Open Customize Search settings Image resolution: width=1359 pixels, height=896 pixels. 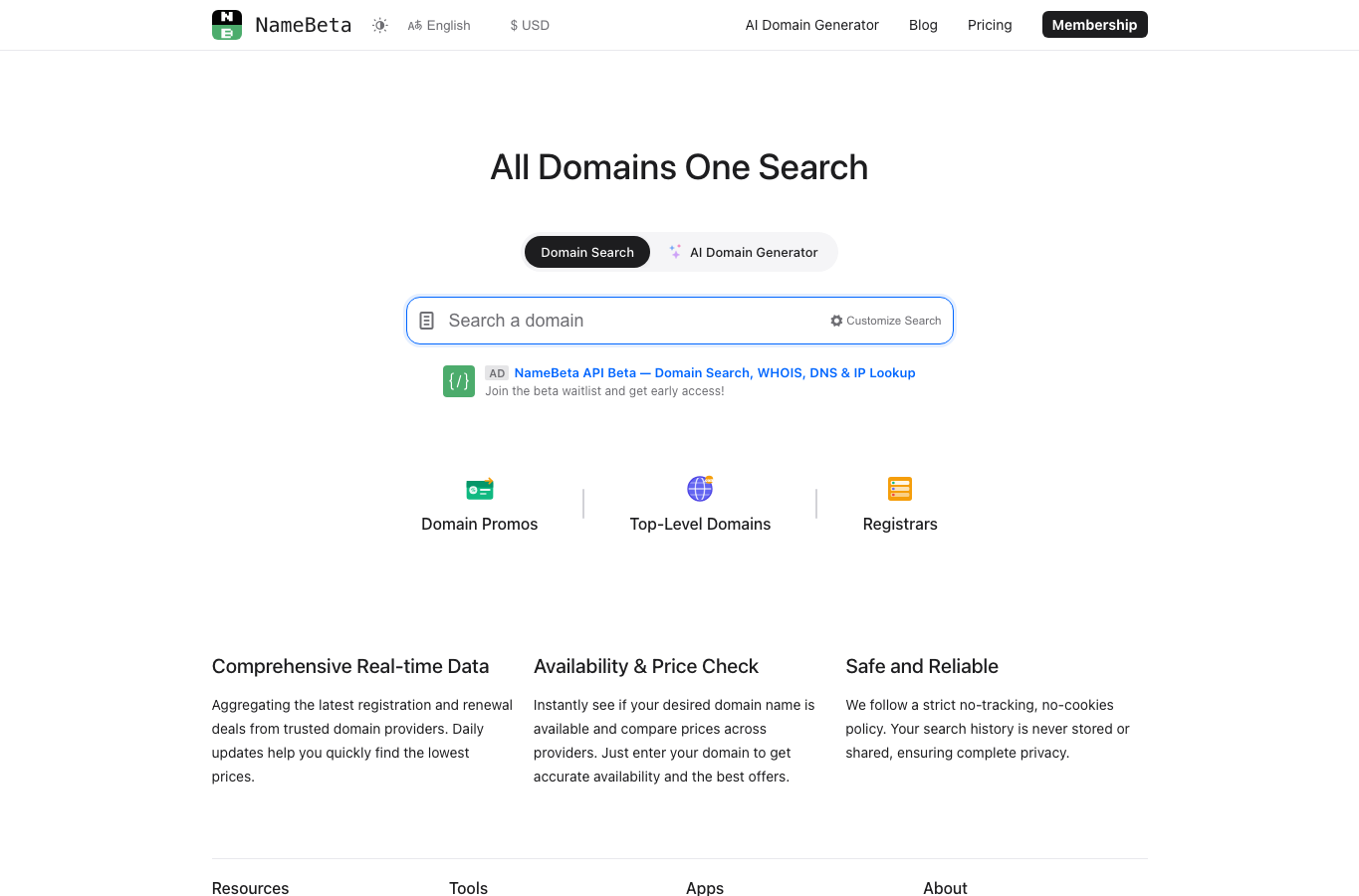coord(886,321)
